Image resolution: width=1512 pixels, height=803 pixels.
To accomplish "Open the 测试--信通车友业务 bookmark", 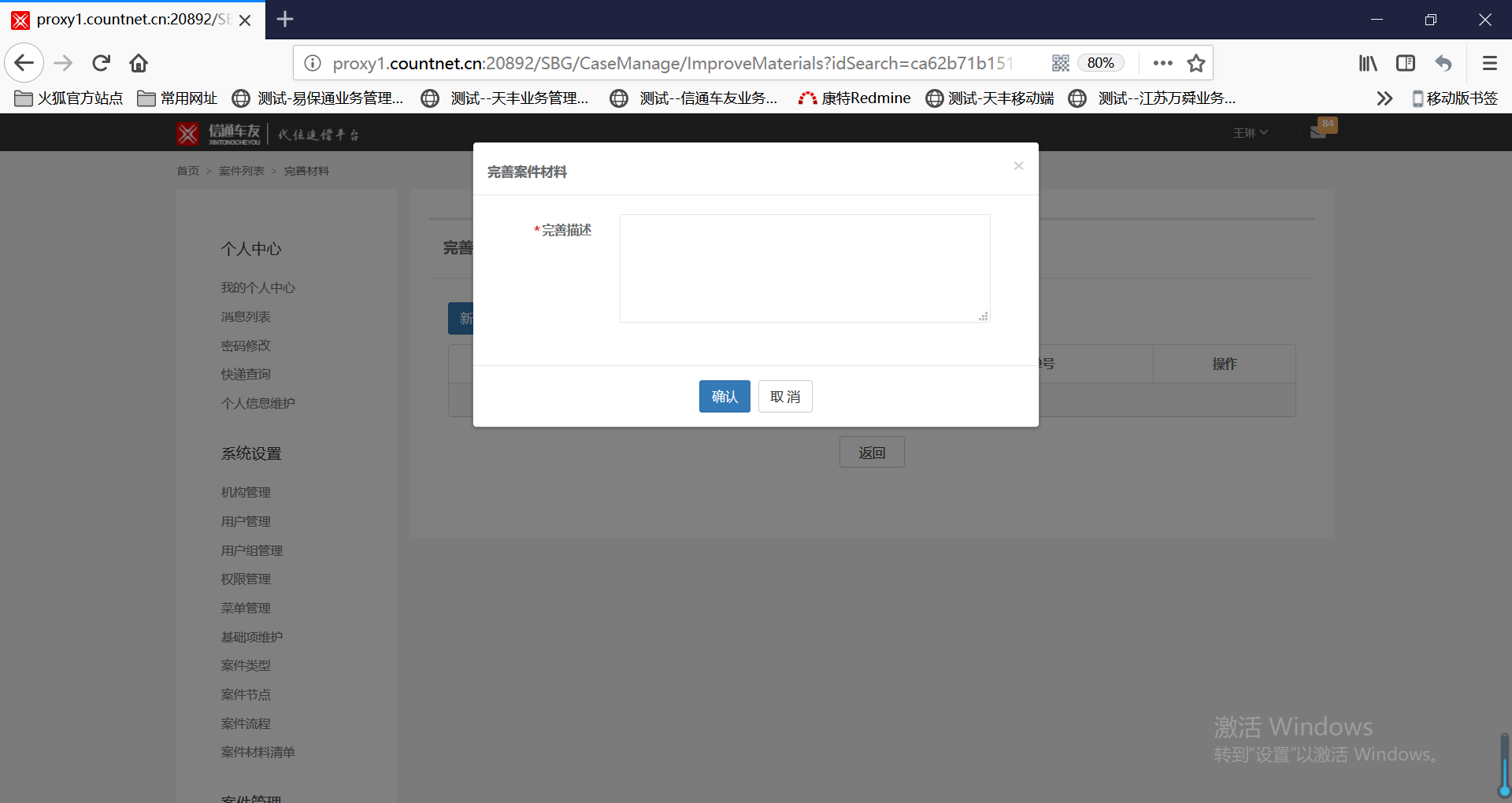I will point(694,98).
